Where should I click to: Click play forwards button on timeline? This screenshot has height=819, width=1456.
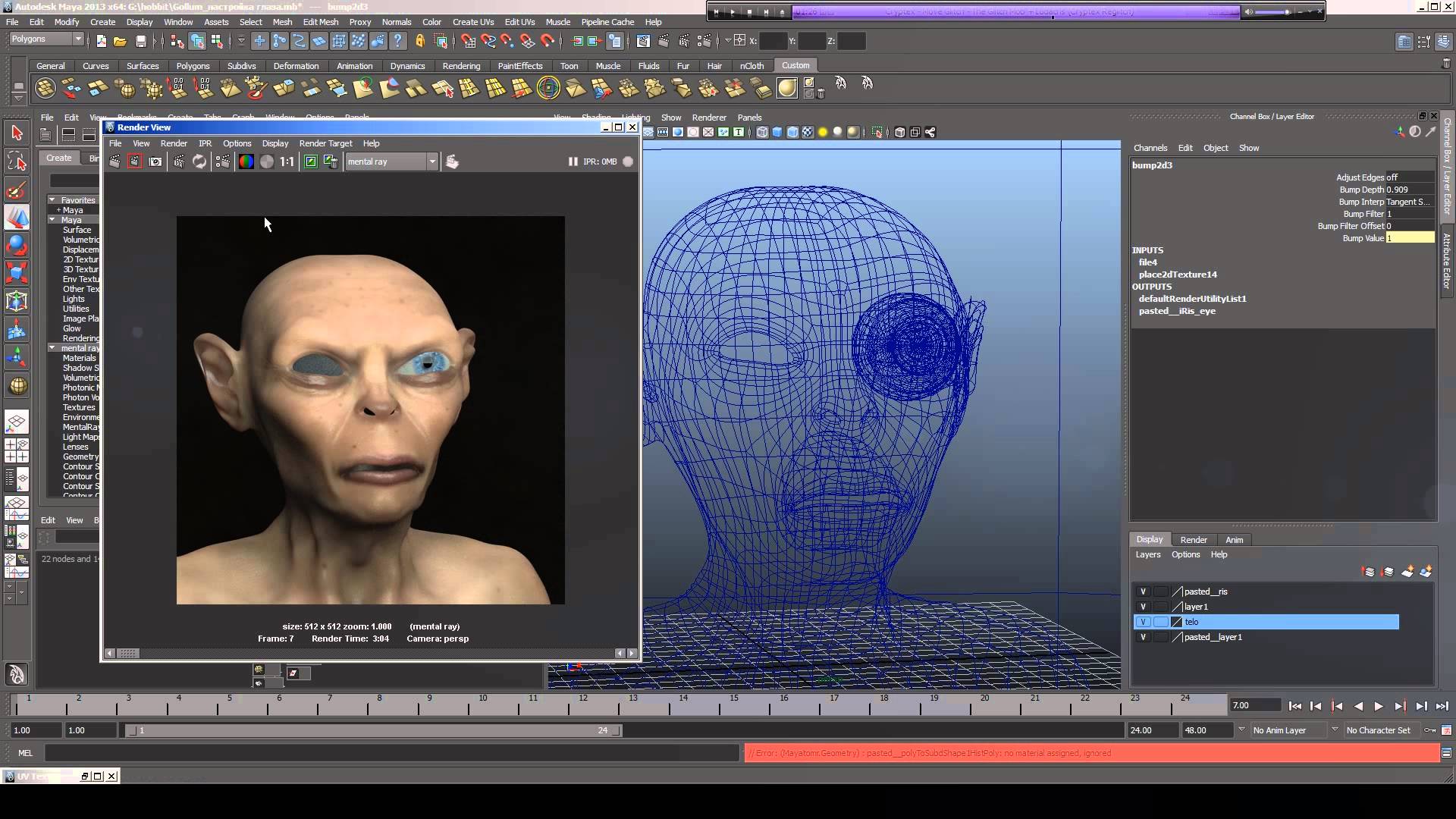pos(1379,706)
